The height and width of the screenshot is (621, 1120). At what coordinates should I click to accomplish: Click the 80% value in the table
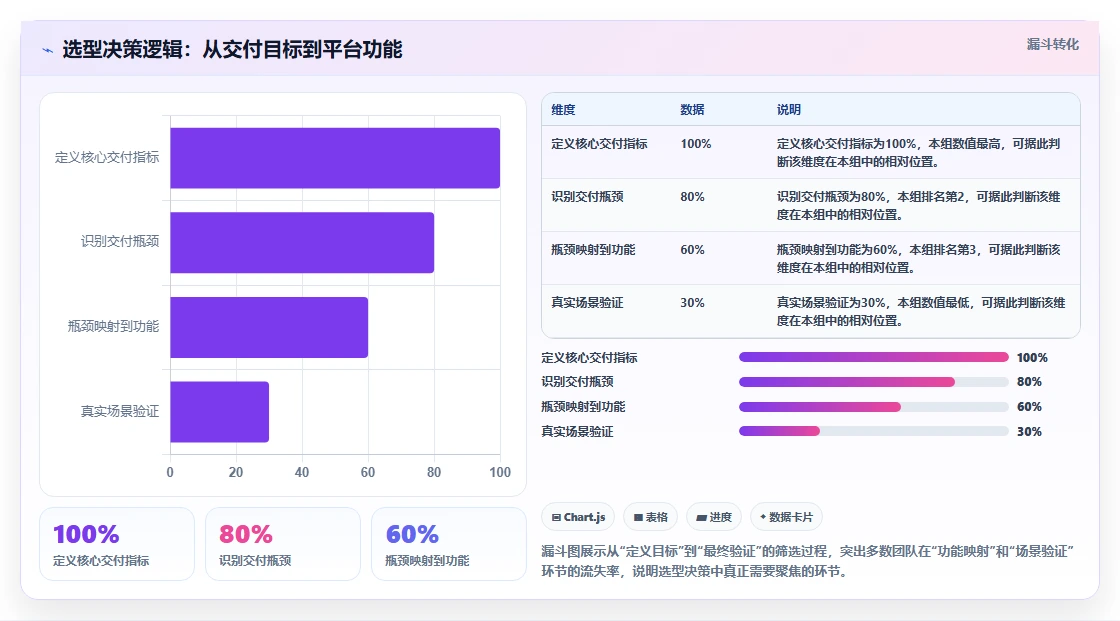692,197
